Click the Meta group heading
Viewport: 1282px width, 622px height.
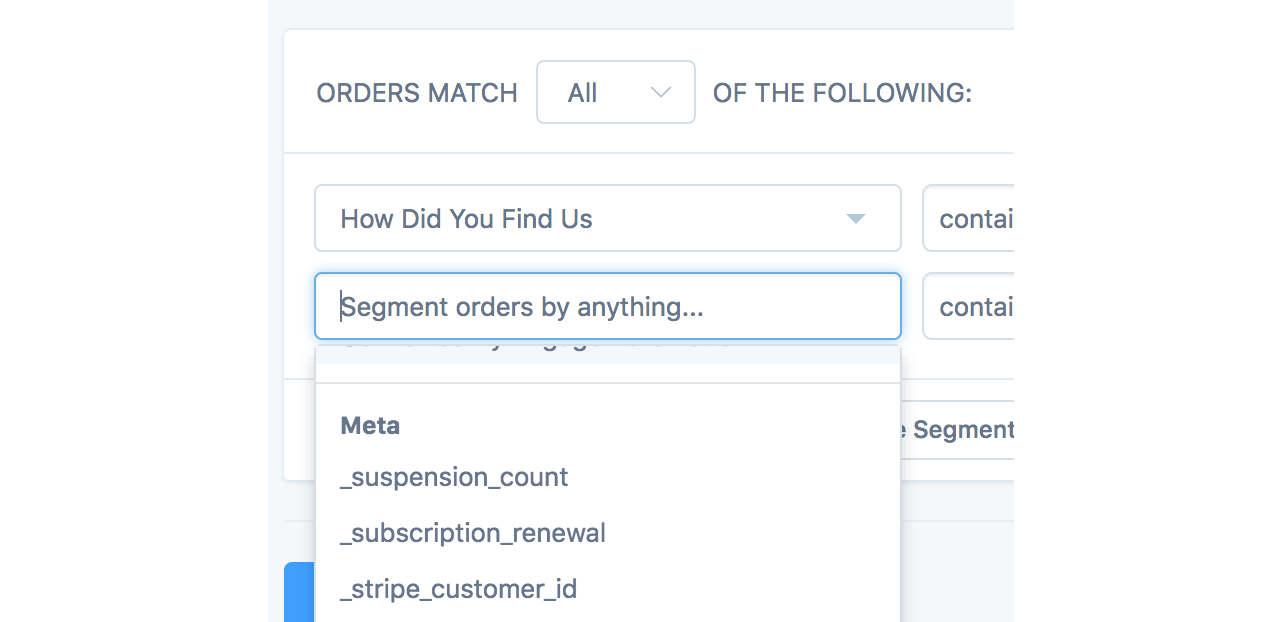(370, 426)
